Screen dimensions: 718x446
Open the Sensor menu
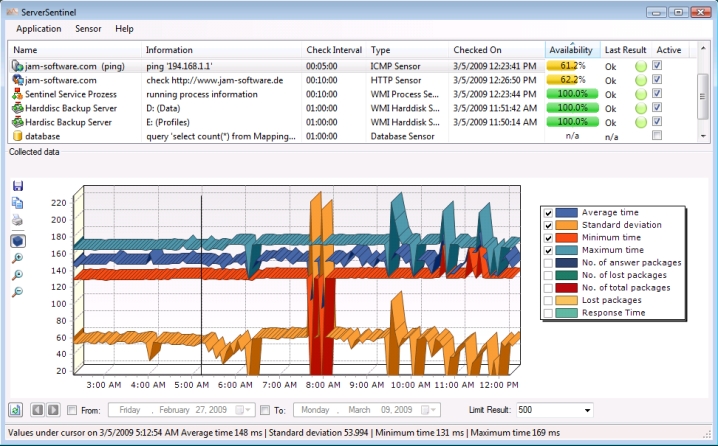click(86, 29)
